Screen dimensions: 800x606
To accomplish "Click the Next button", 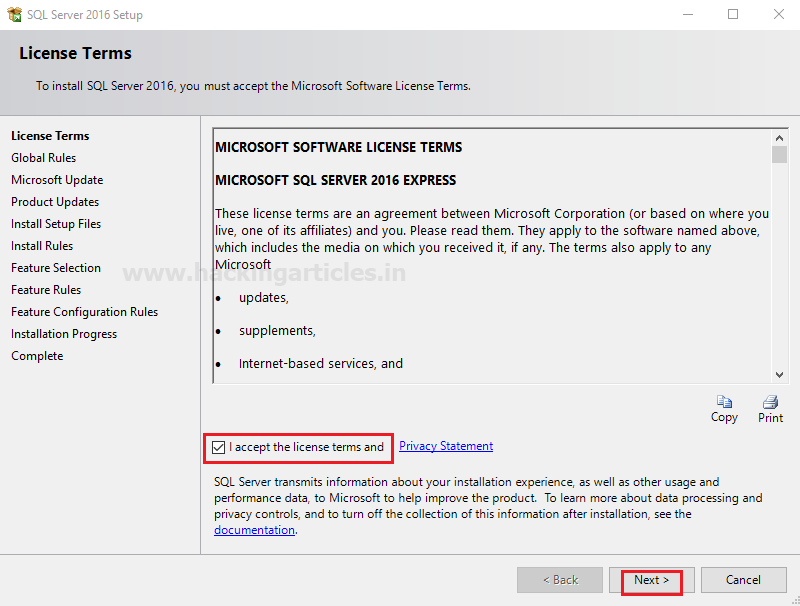I will coord(652,580).
